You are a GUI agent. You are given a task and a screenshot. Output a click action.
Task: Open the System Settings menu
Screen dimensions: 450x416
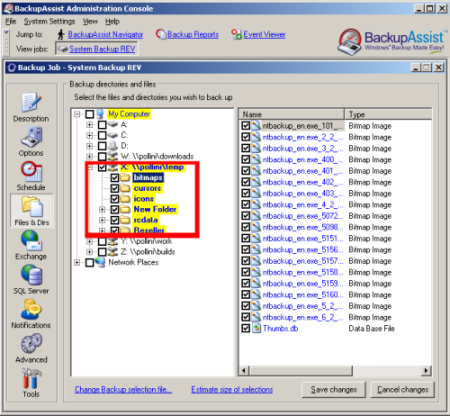click(50, 22)
